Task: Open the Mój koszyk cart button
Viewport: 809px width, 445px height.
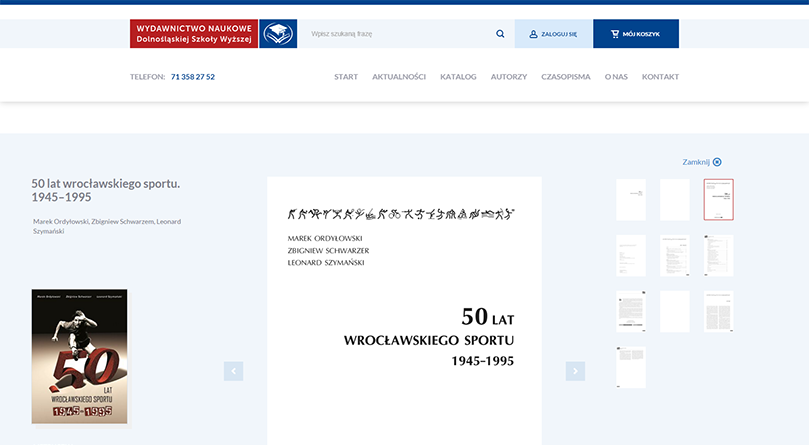Action: tap(636, 34)
